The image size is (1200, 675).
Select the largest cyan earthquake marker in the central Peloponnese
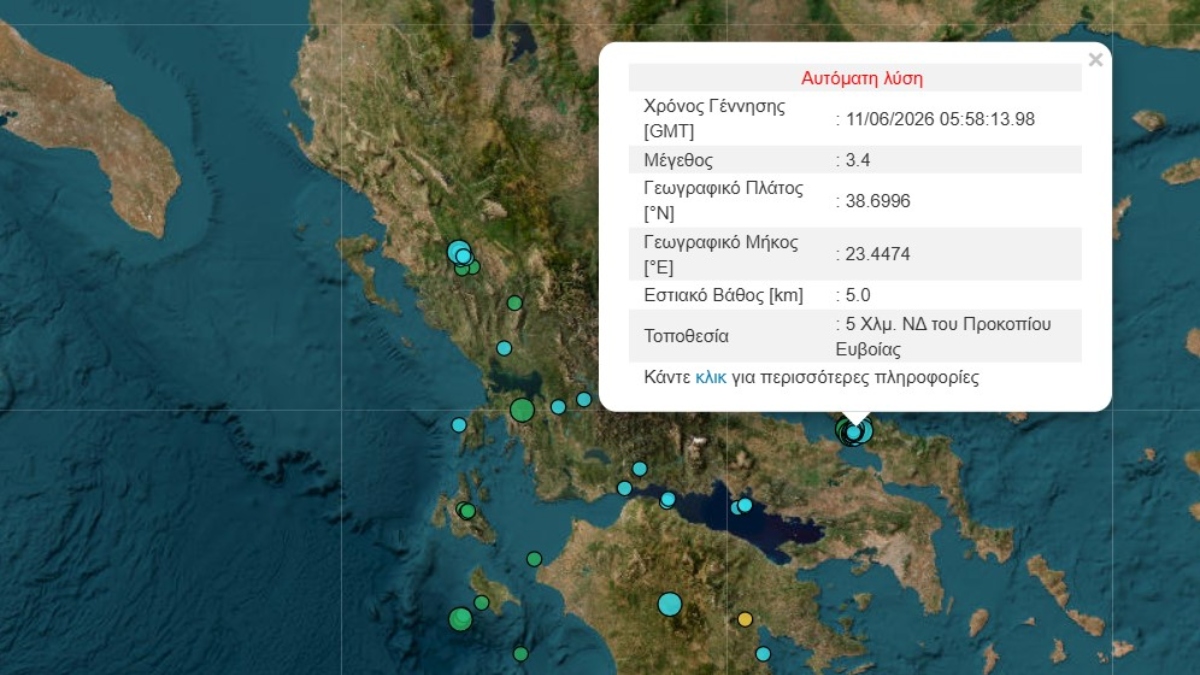(x=669, y=604)
